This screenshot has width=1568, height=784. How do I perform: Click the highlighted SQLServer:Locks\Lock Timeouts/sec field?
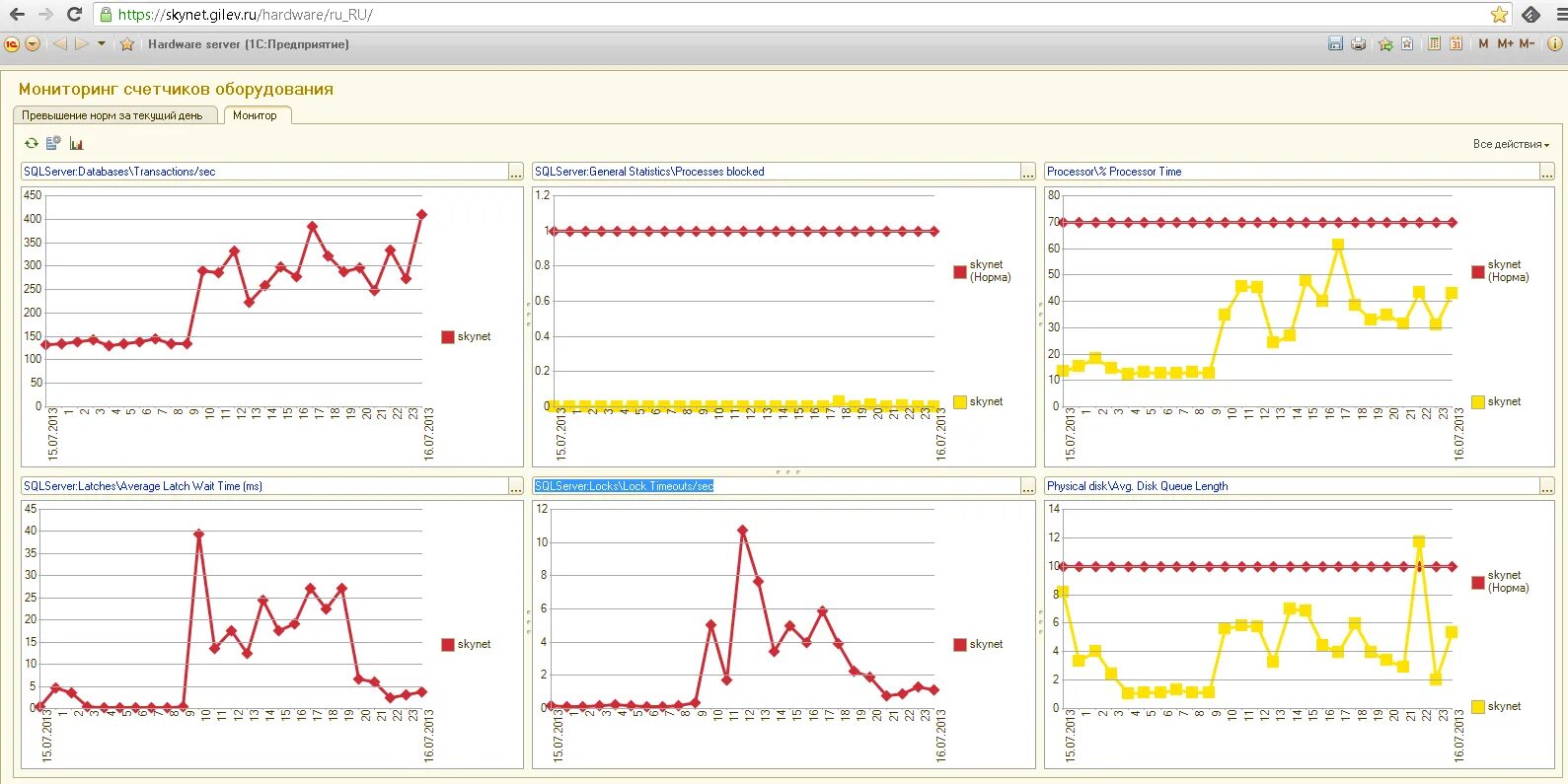(x=776, y=486)
